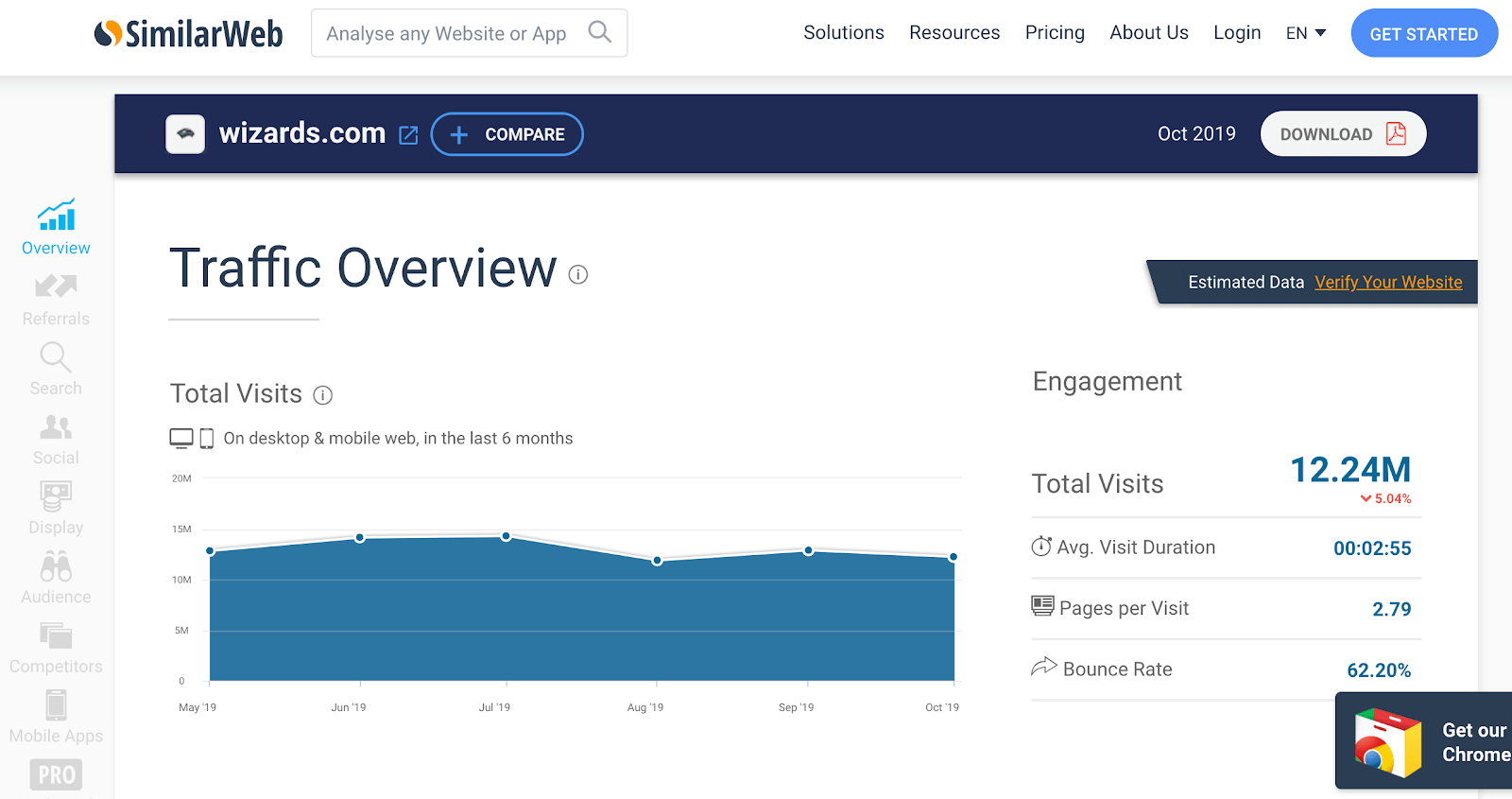Open the Mobile Apps sidebar section
The image size is (1512, 799).
[x=56, y=718]
